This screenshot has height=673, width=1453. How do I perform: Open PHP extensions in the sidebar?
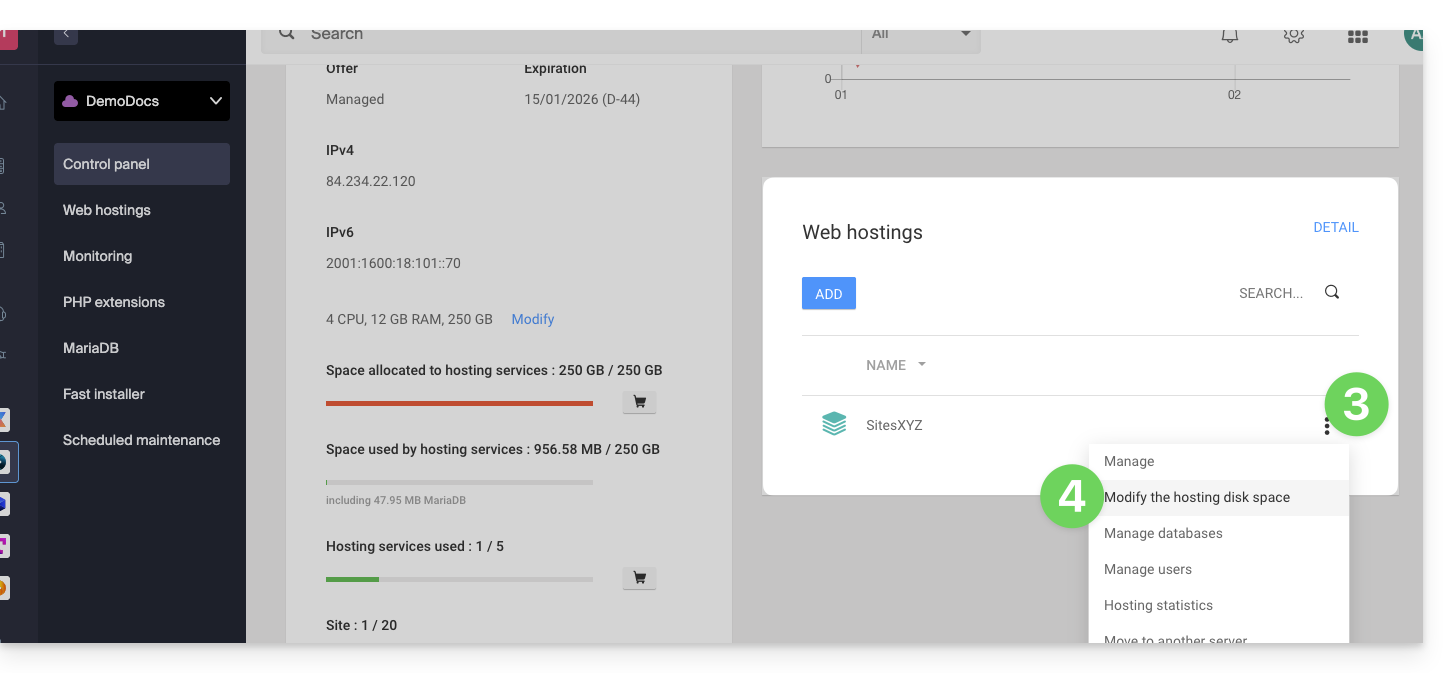pos(114,302)
